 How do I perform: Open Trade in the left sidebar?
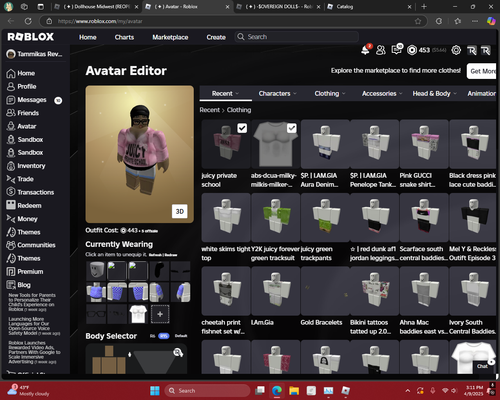20,179
